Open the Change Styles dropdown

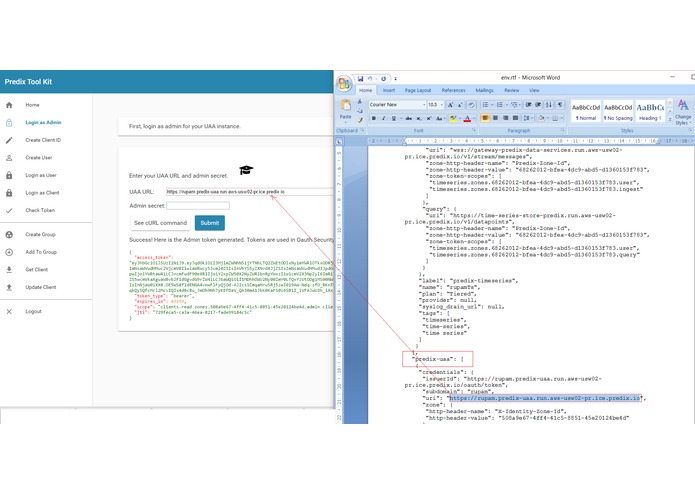tap(683, 112)
